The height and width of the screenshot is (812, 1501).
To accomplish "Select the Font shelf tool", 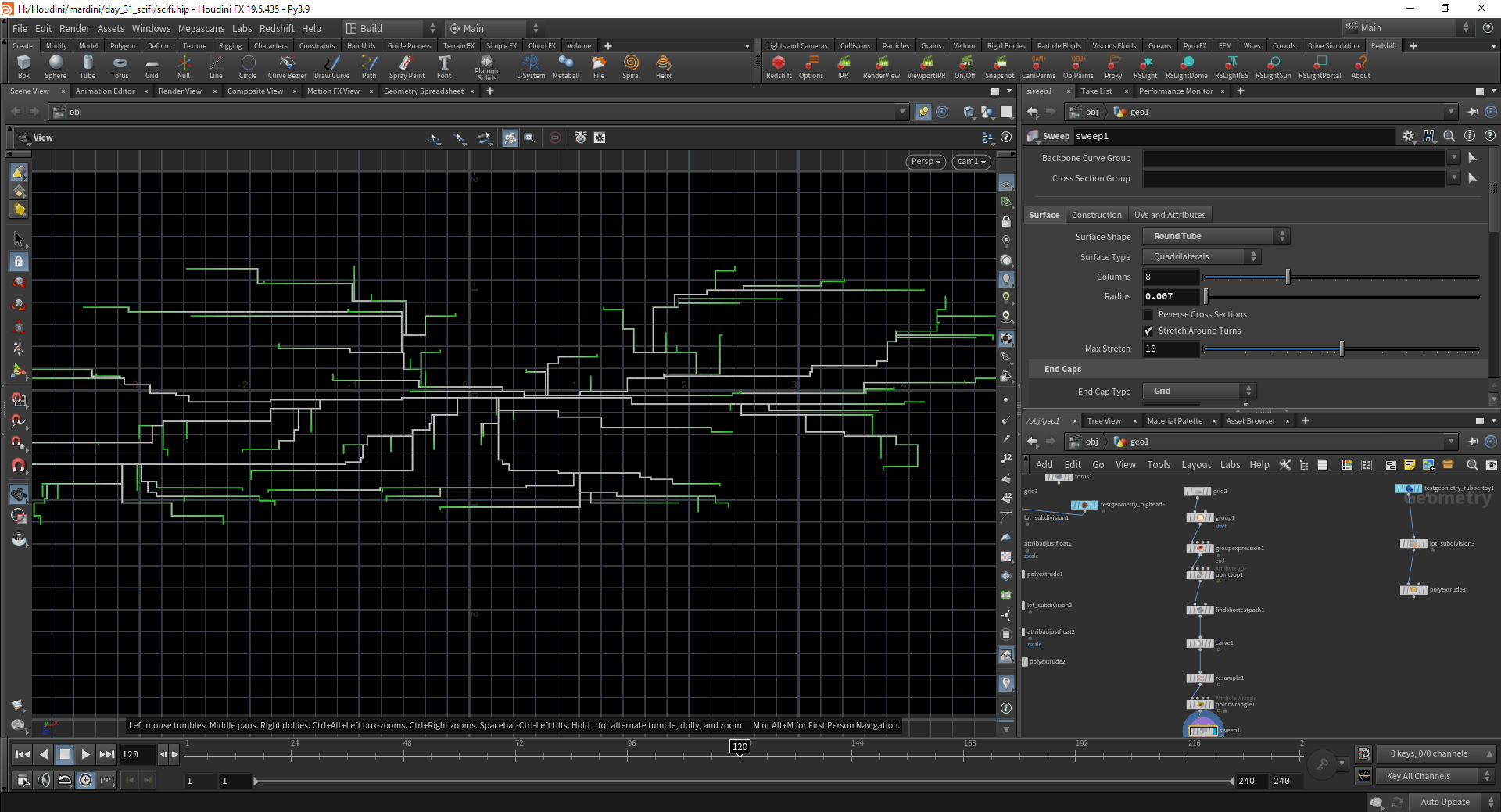I will pyautogui.click(x=444, y=66).
